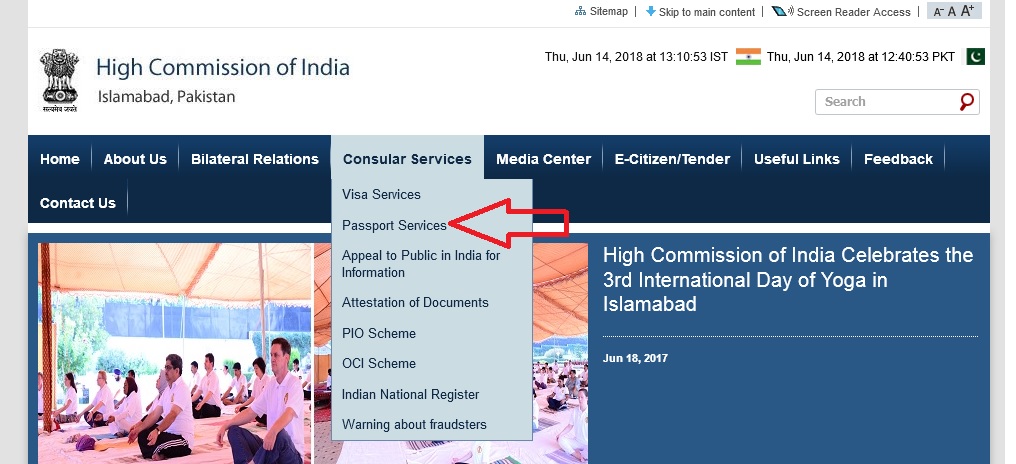Select Passport Services from dropdown
This screenshot has height=464, width=1016.
coord(394,225)
